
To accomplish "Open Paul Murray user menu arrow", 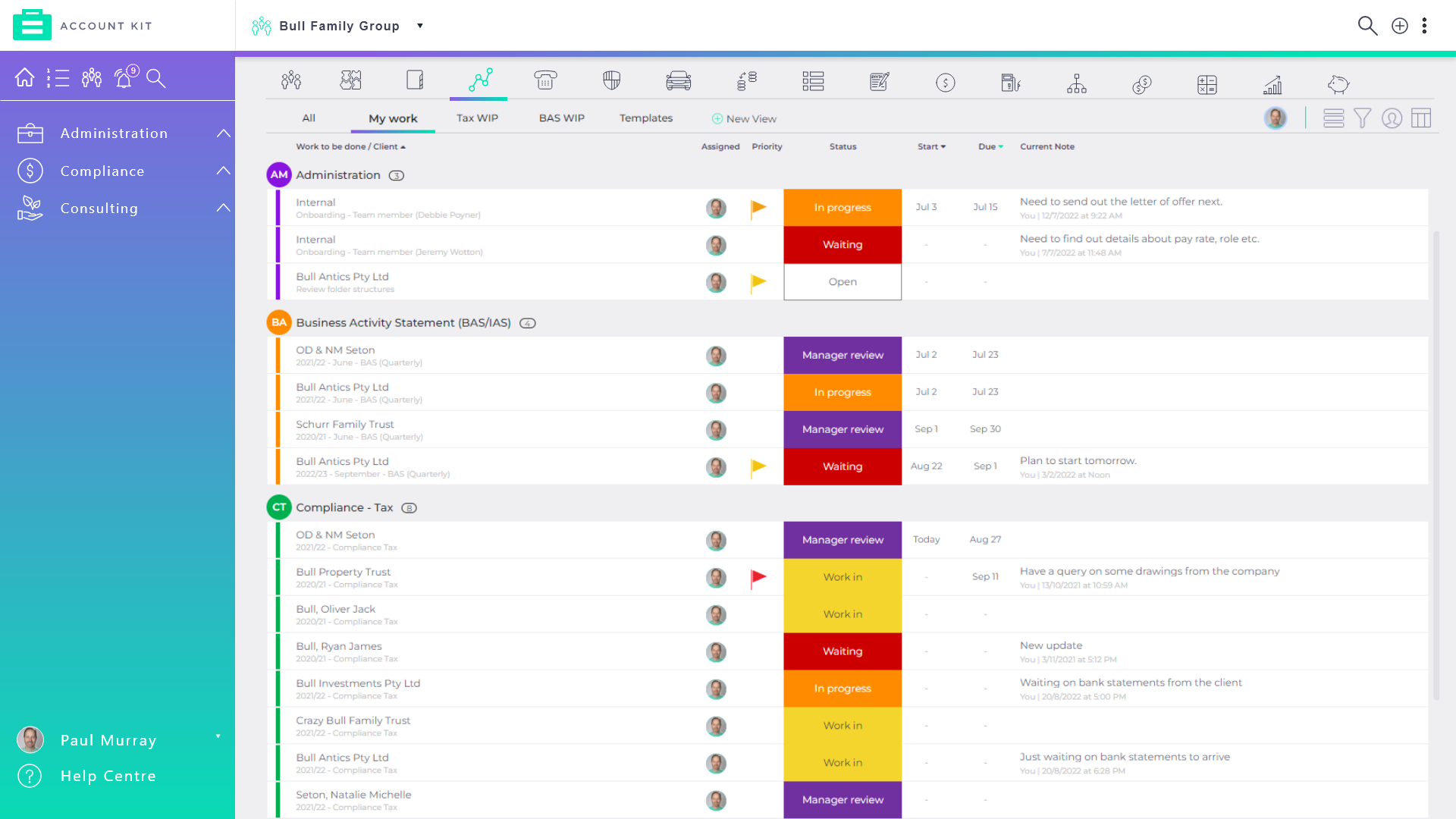I will (x=218, y=736).
